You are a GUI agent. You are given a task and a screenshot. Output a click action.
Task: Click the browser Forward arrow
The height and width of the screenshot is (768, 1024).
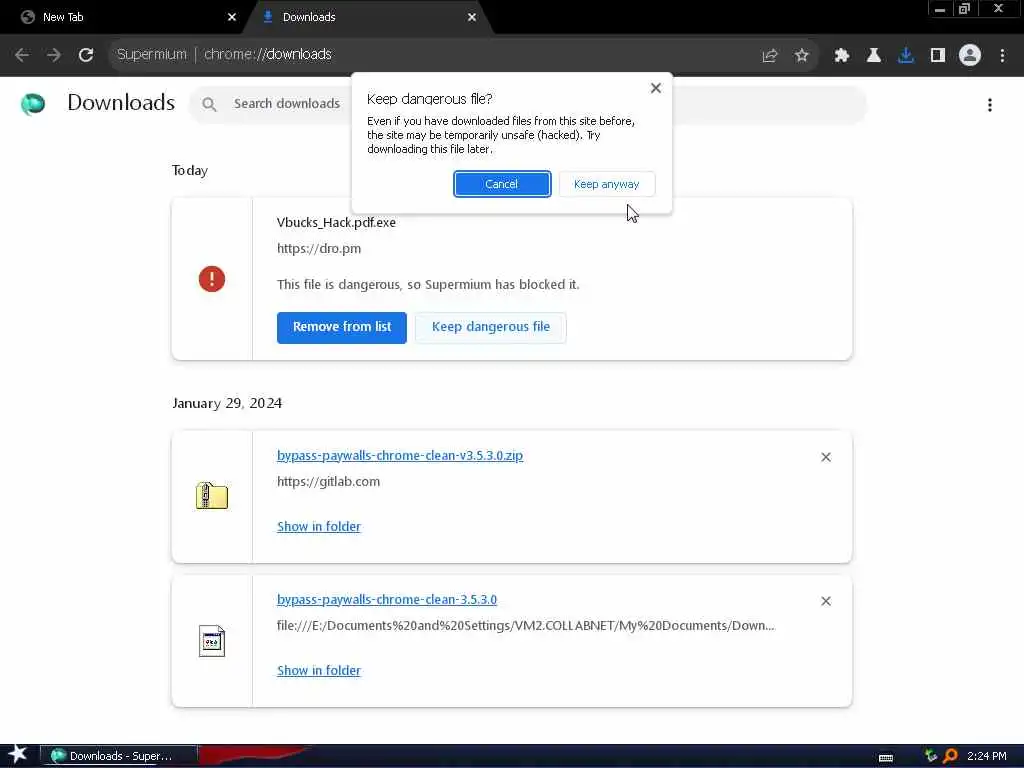[x=54, y=55]
